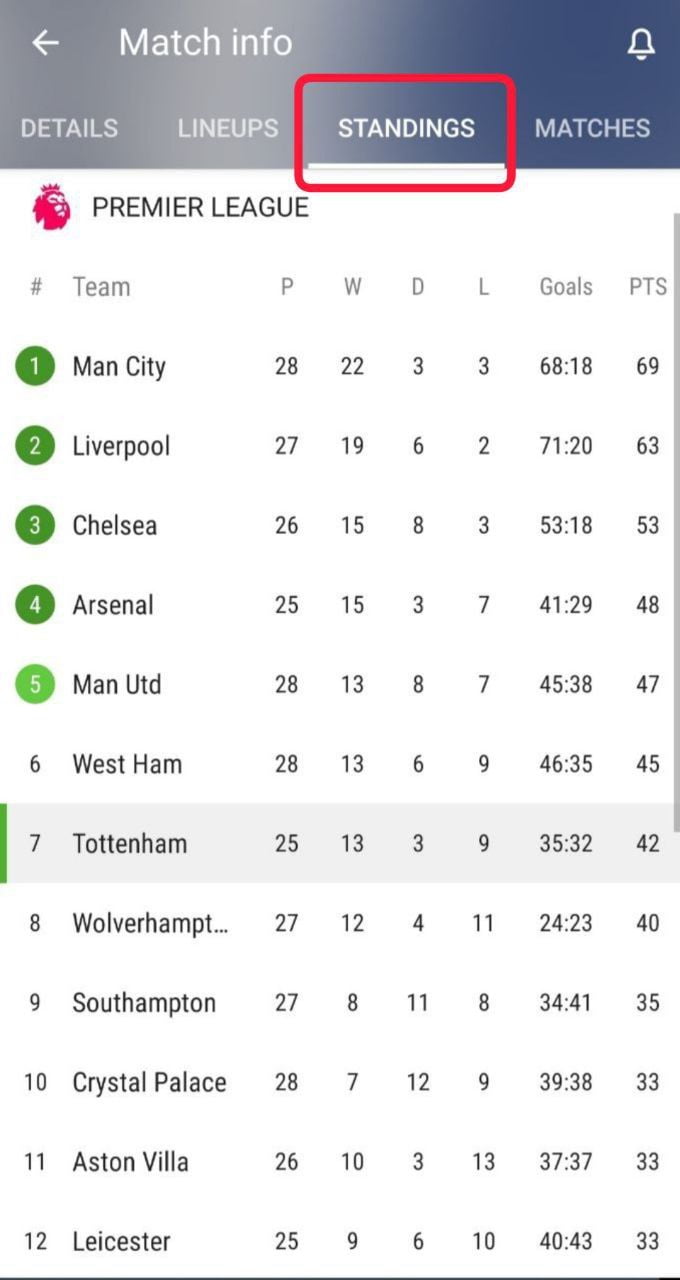Open the Premier League title link
This screenshot has height=1280, width=680.
200,207
